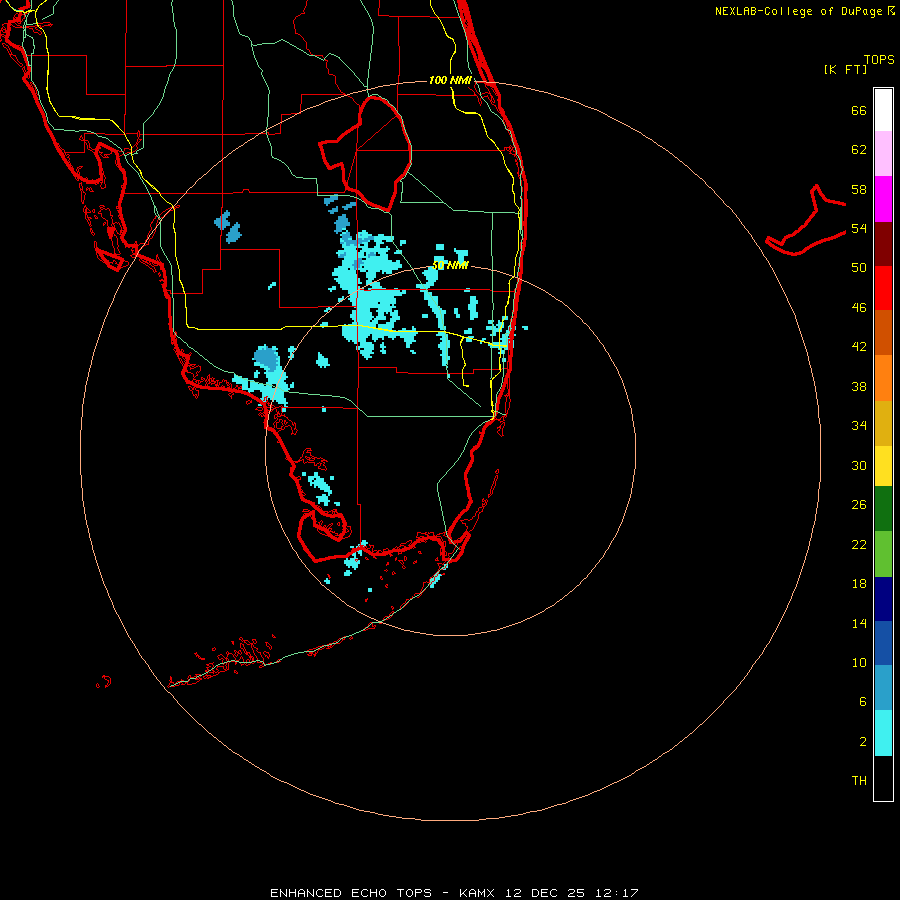The width and height of the screenshot is (900, 900).
Task: Click the TOPS legend title
Action: 879,59
